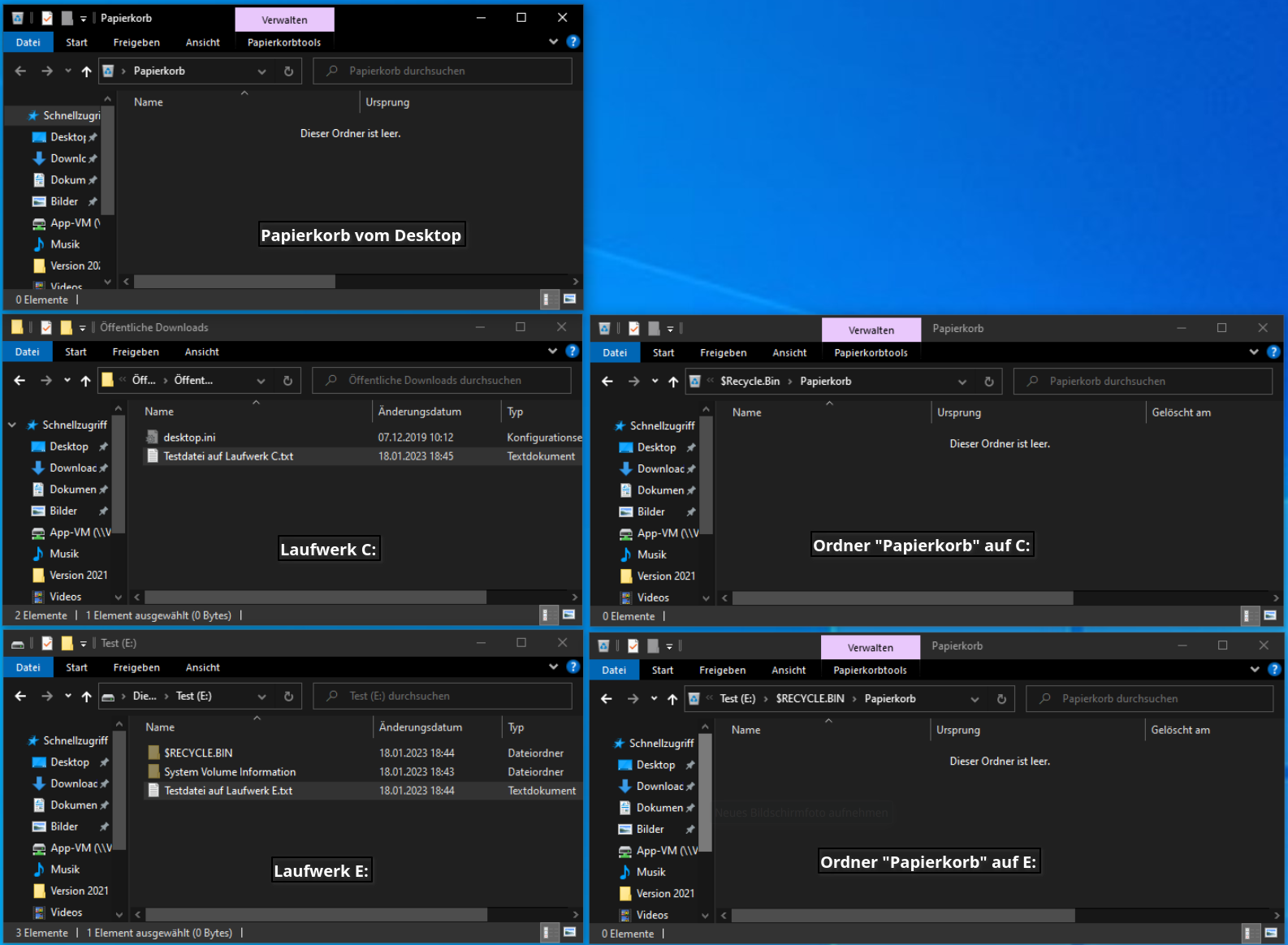Click back arrow in Test (E:) window

[20, 697]
